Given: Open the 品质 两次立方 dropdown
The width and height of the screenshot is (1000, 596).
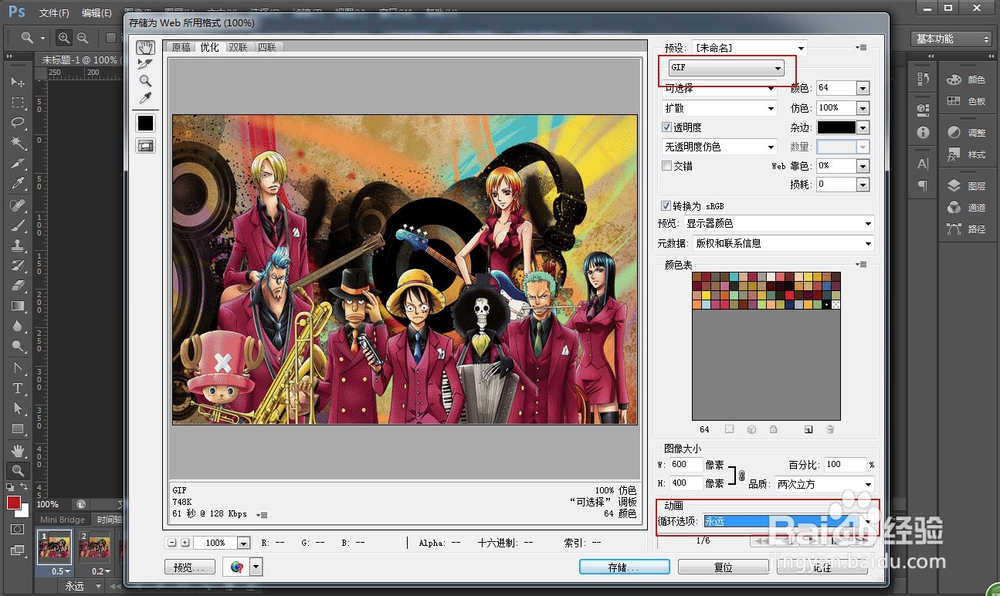Looking at the screenshot, I should (x=824, y=484).
